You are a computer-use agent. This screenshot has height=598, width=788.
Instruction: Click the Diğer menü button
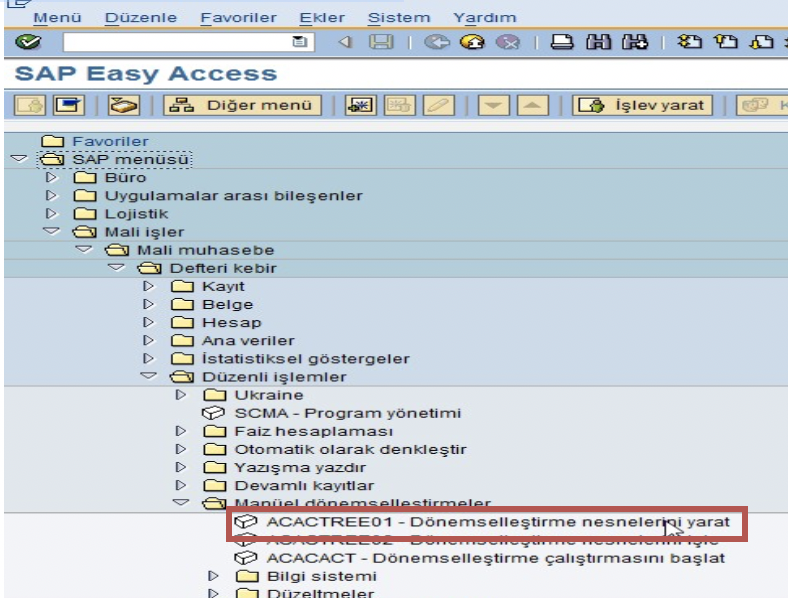242,106
